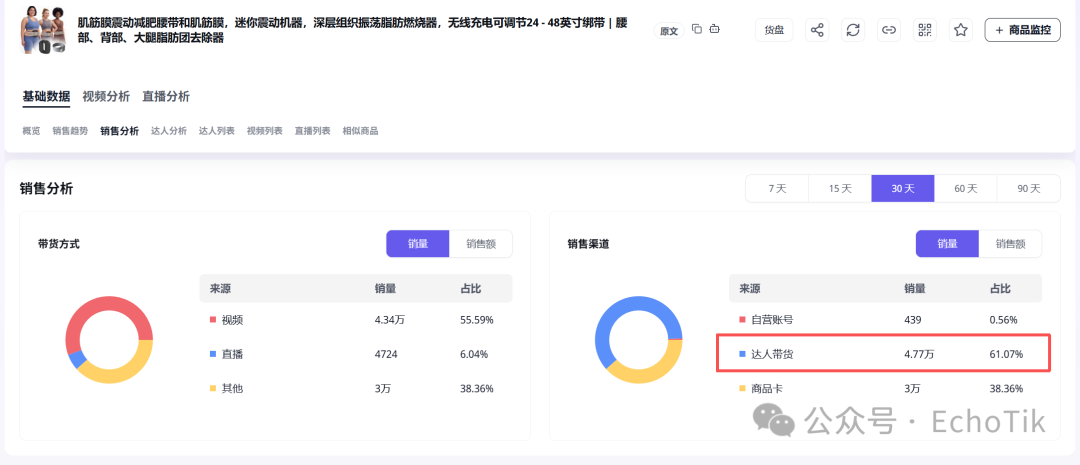Click the refresh data icon

click(x=853, y=30)
